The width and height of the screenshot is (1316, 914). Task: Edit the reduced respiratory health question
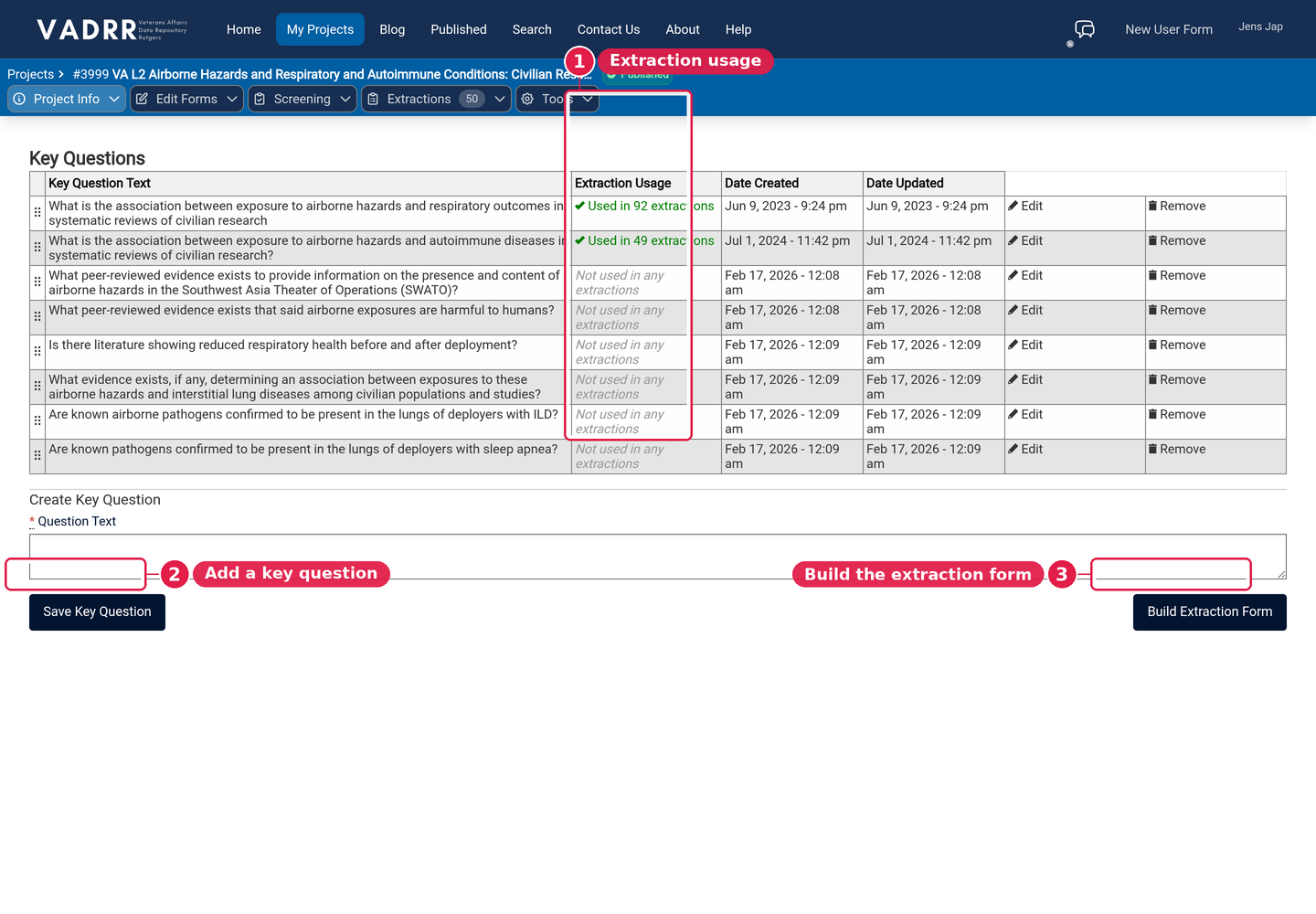pos(1025,345)
